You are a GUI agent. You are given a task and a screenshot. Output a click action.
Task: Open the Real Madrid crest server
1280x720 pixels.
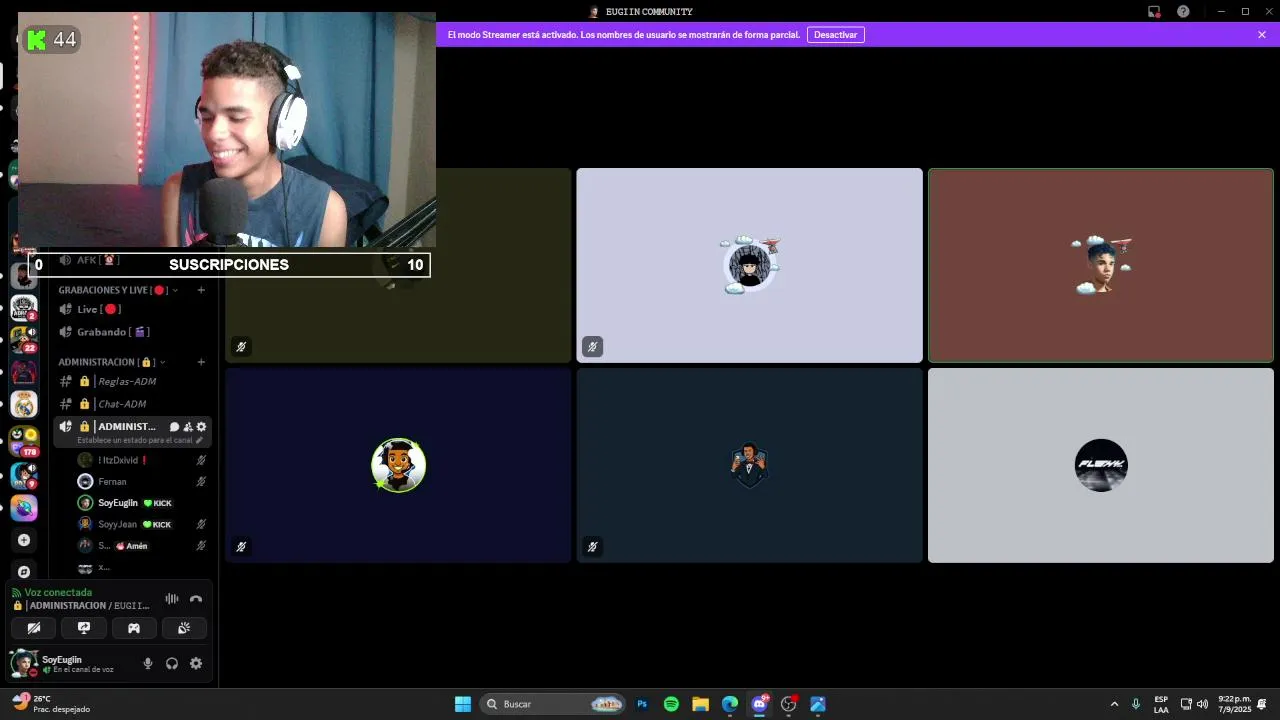(24, 404)
